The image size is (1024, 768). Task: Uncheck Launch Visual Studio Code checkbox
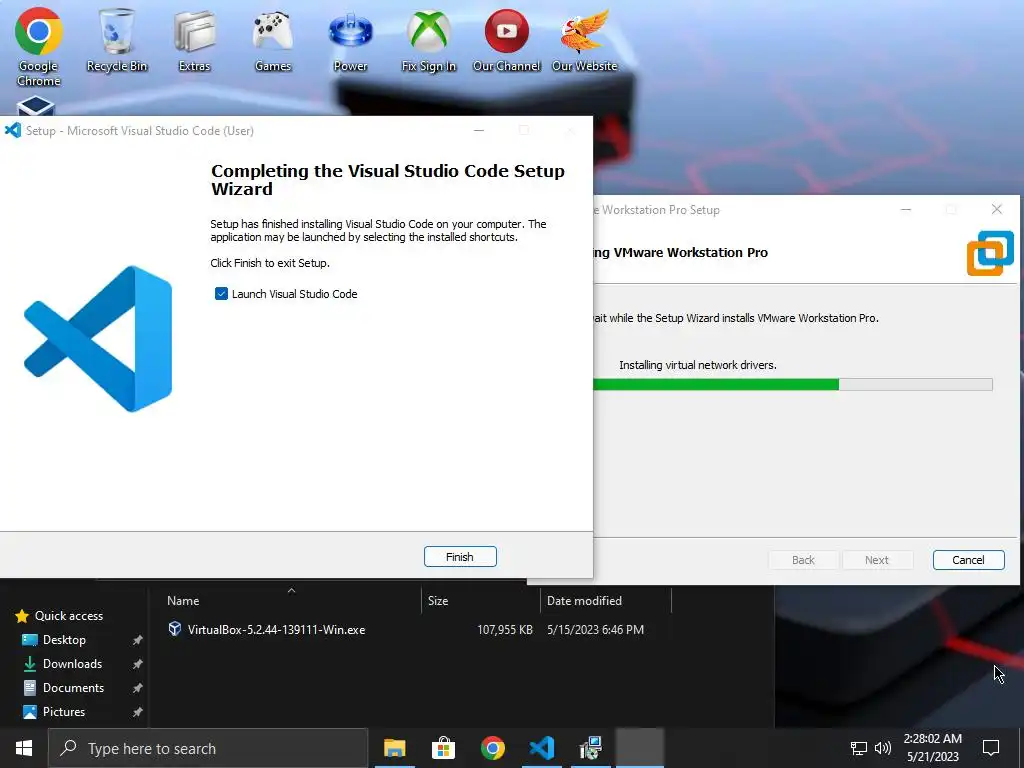coord(221,294)
